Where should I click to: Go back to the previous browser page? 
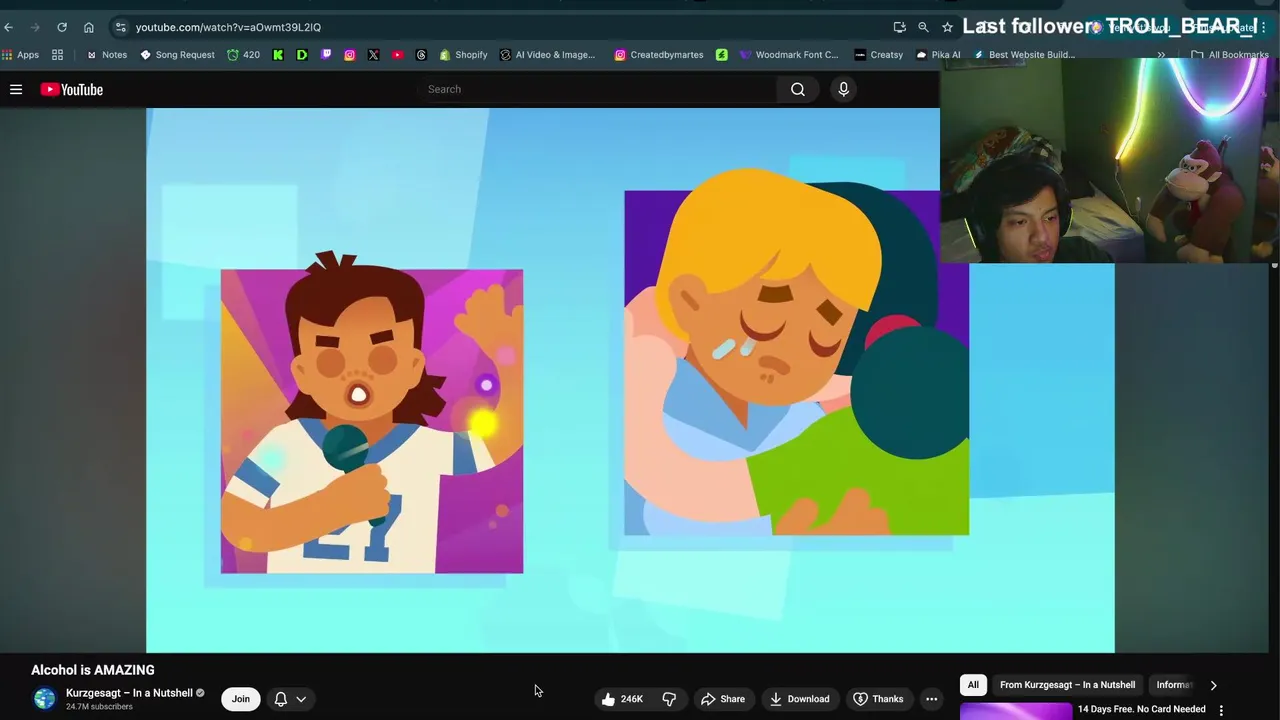point(9,27)
